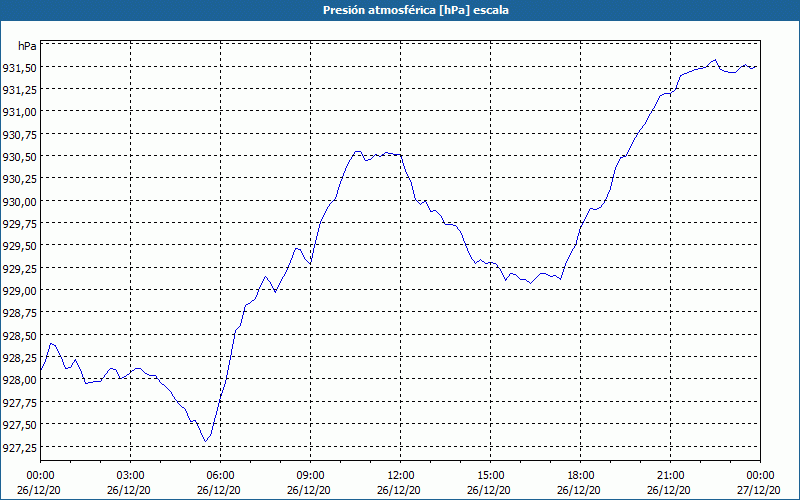Select the 930,50 y-axis value

pyautogui.click(x=19, y=157)
